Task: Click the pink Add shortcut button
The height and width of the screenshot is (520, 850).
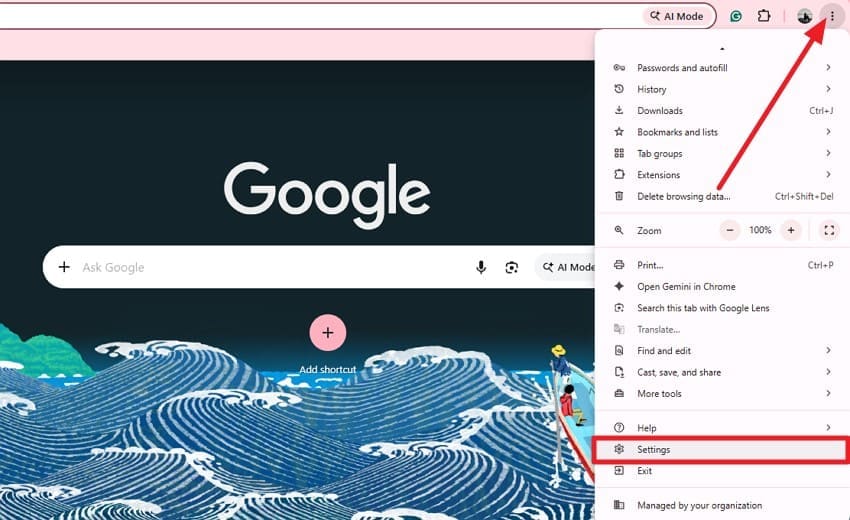Action: [x=327, y=332]
